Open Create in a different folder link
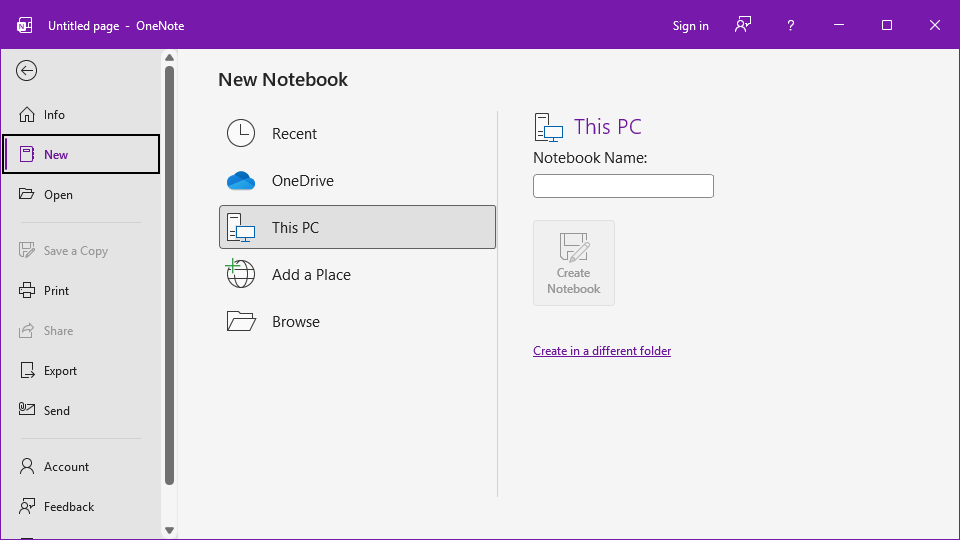The height and width of the screenshot is (540, 960). pyautogui.click(x=602, y=351)
